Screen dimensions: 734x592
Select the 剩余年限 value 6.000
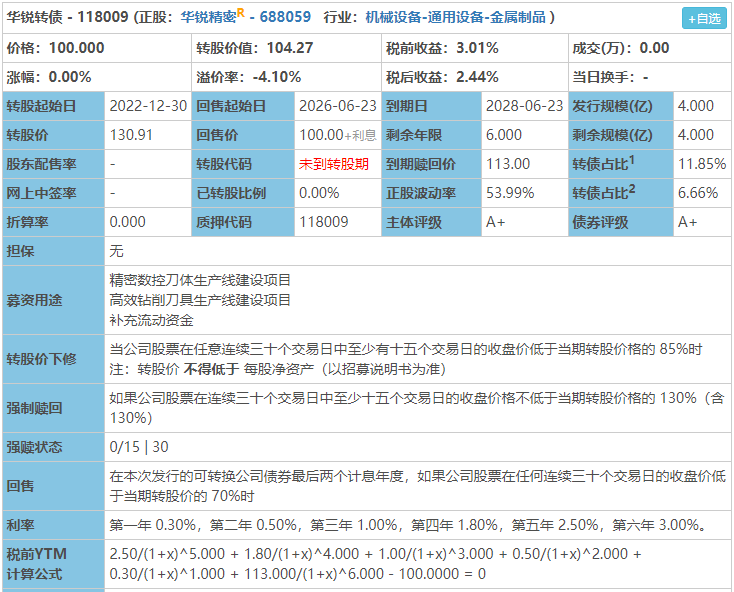(504, 135)
